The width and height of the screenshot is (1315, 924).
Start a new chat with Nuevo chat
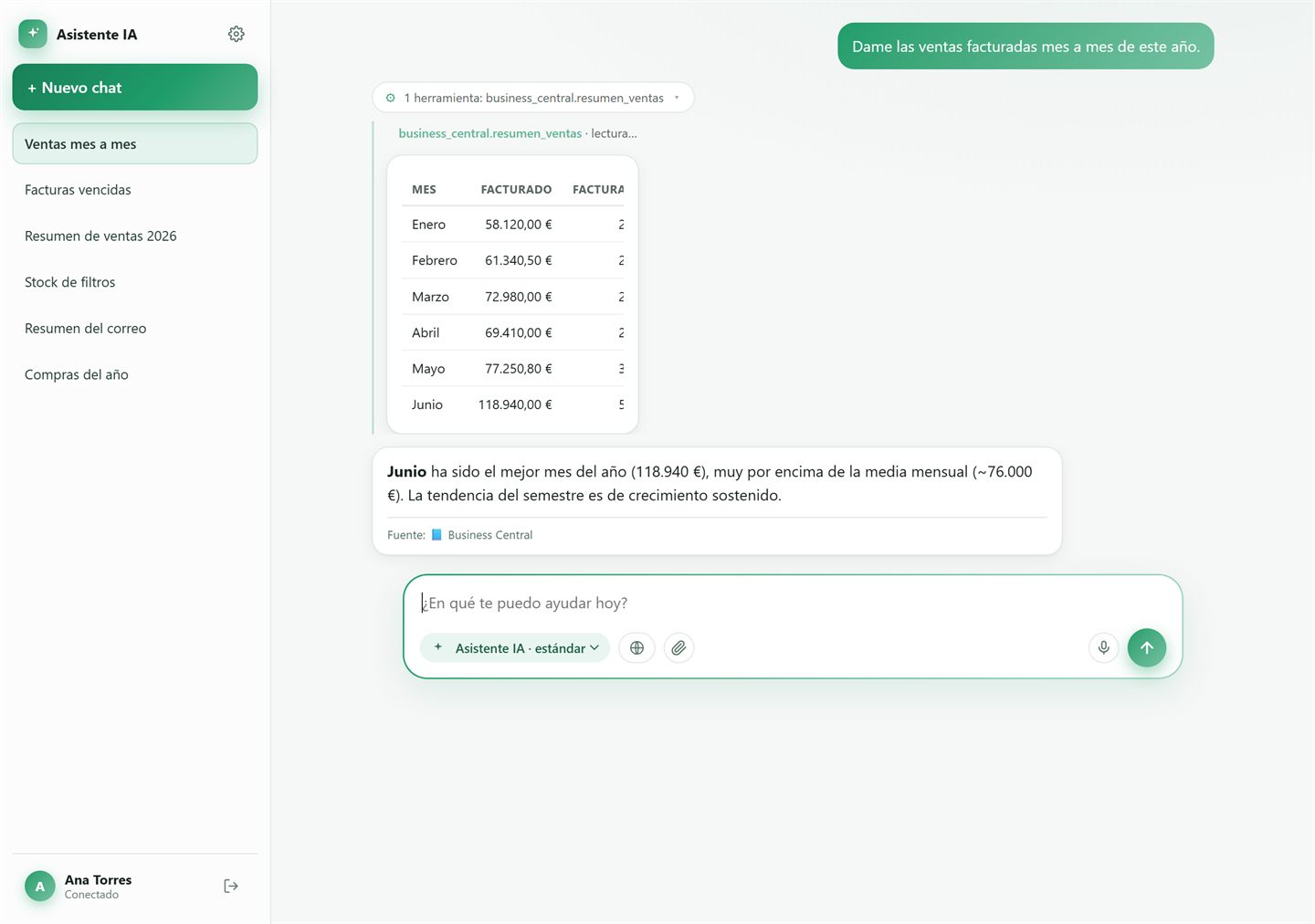click(x=135, y=88)
